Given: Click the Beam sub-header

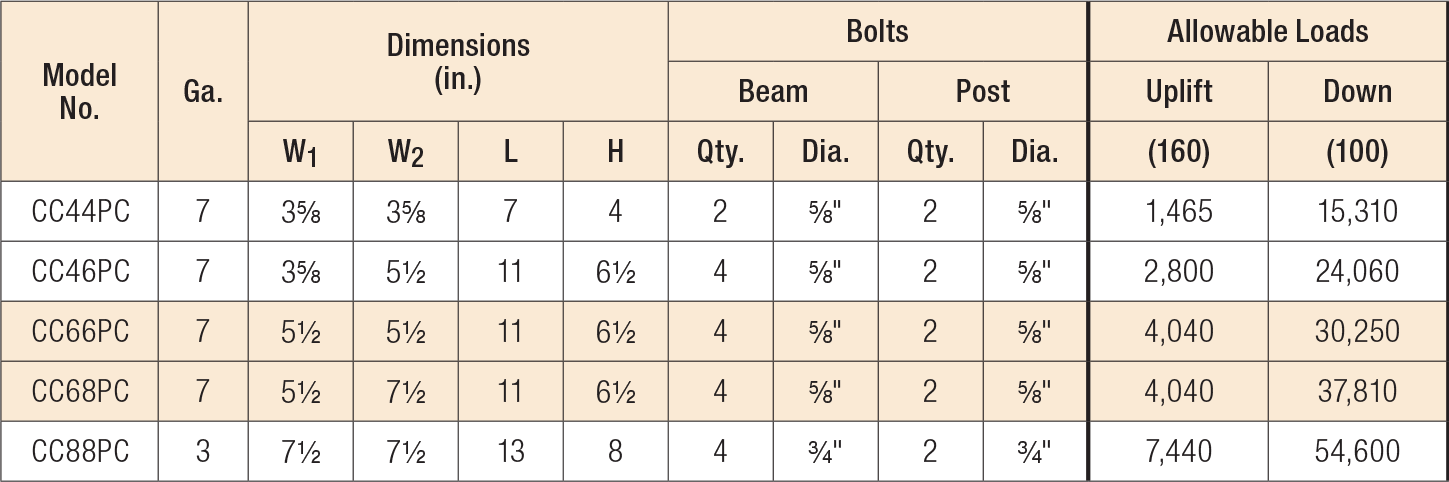Looking at the screenshot, I should tap(773, 91).
